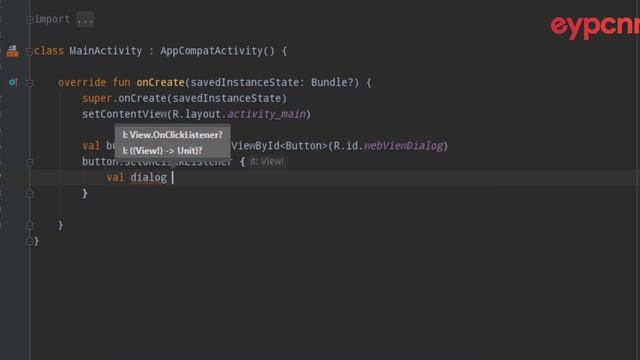Screen dimensions: 640x360
Task: Click fold end marker of lambda block
Action: [x=29, y=194]
